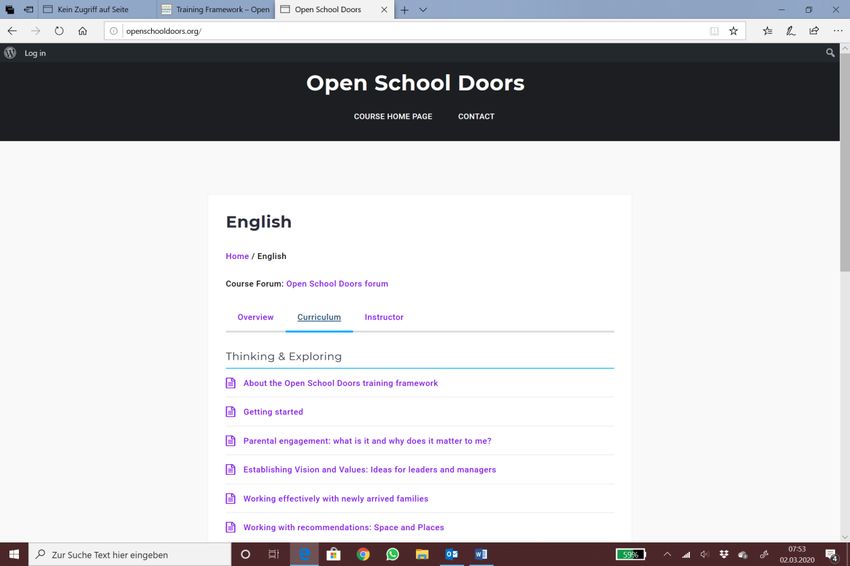
Task: Open volume control in system tray
Action: click(x=704, y=554)
